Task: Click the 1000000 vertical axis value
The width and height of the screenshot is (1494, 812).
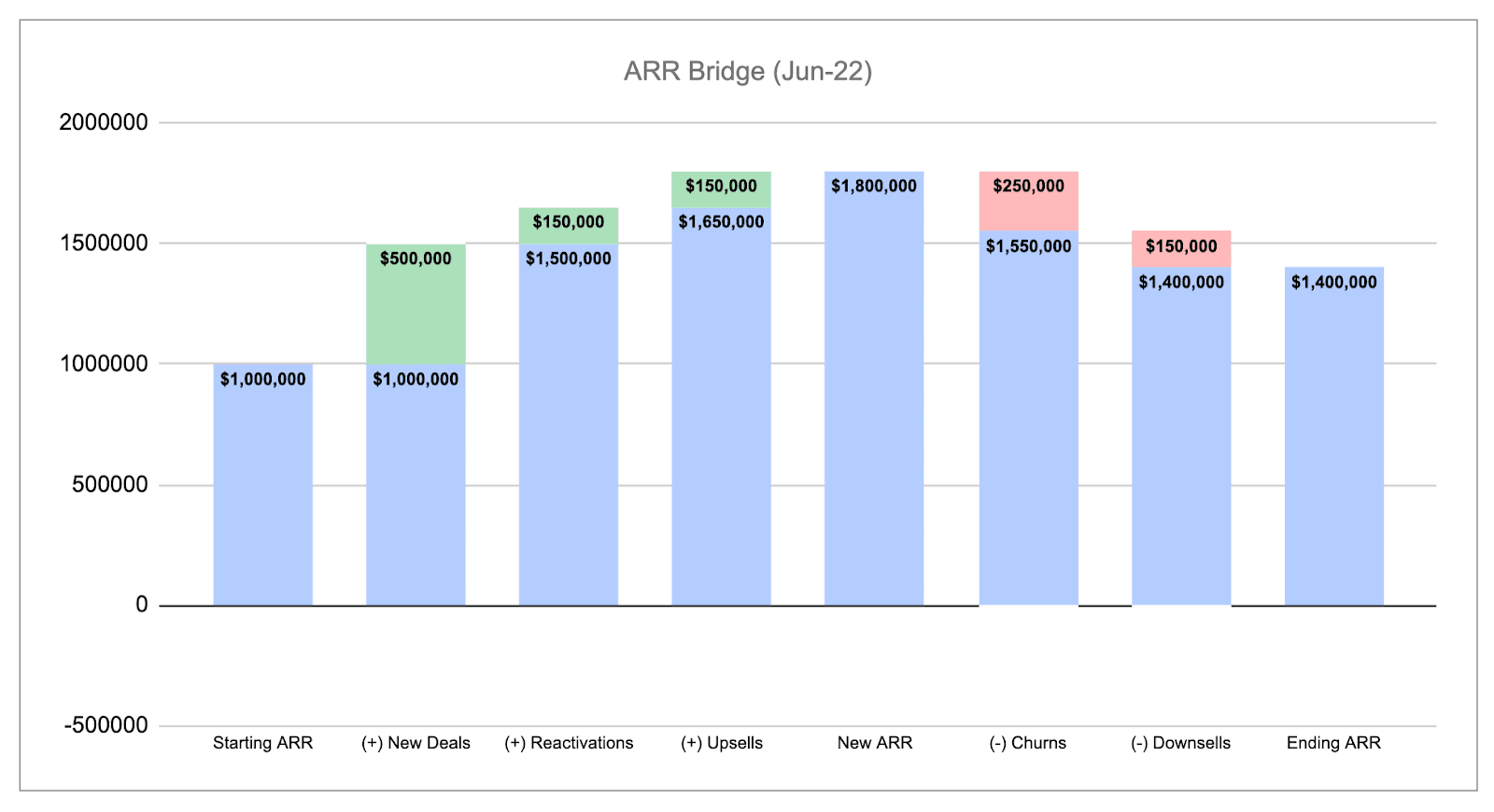Action: (x=104, y=364)
